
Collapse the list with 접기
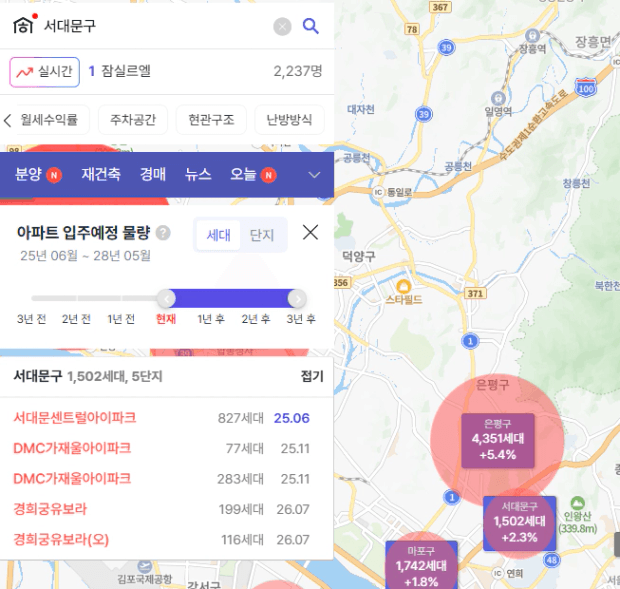tap(312, 376)
